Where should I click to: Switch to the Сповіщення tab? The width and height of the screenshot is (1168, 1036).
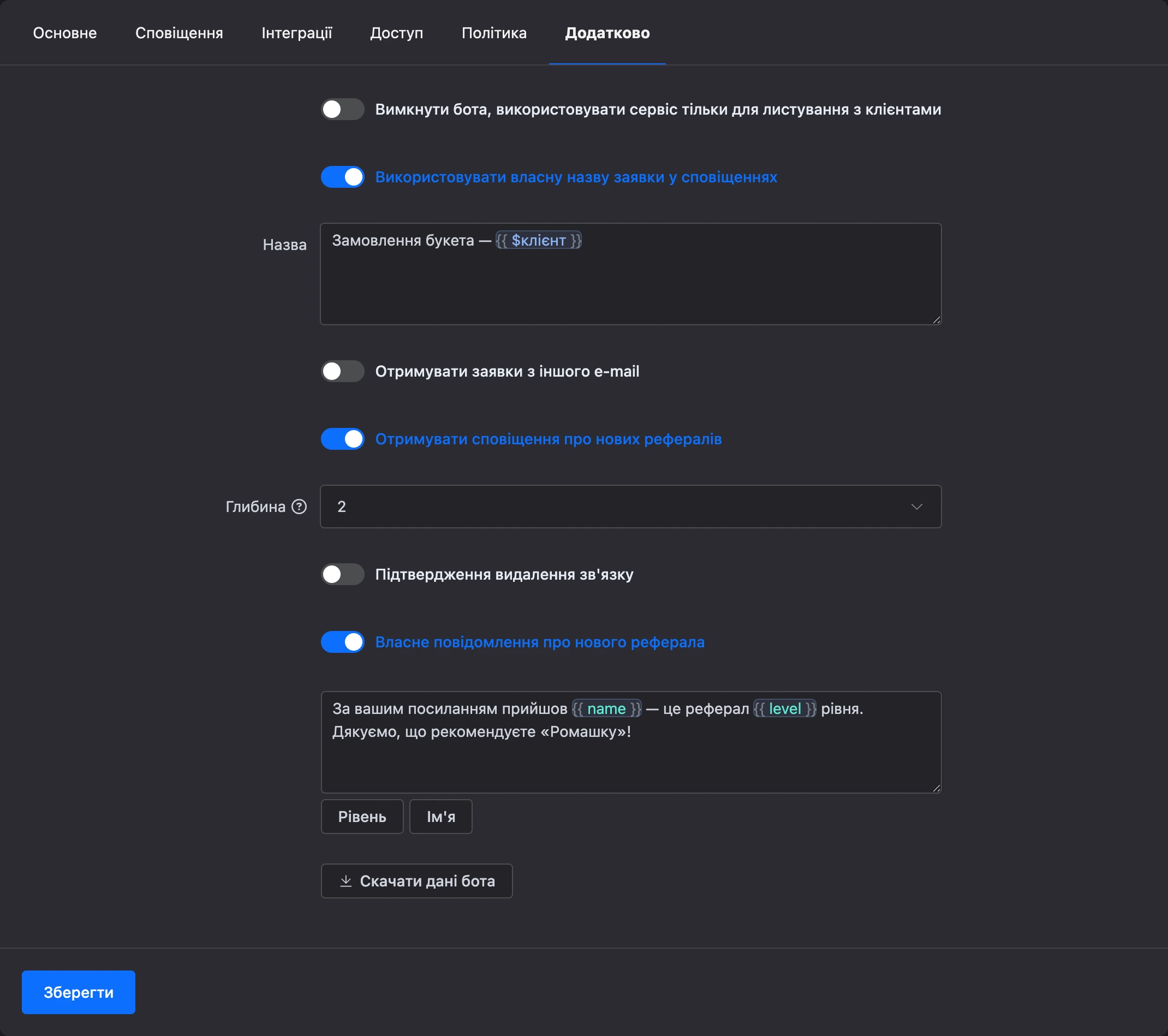[179, 33]
